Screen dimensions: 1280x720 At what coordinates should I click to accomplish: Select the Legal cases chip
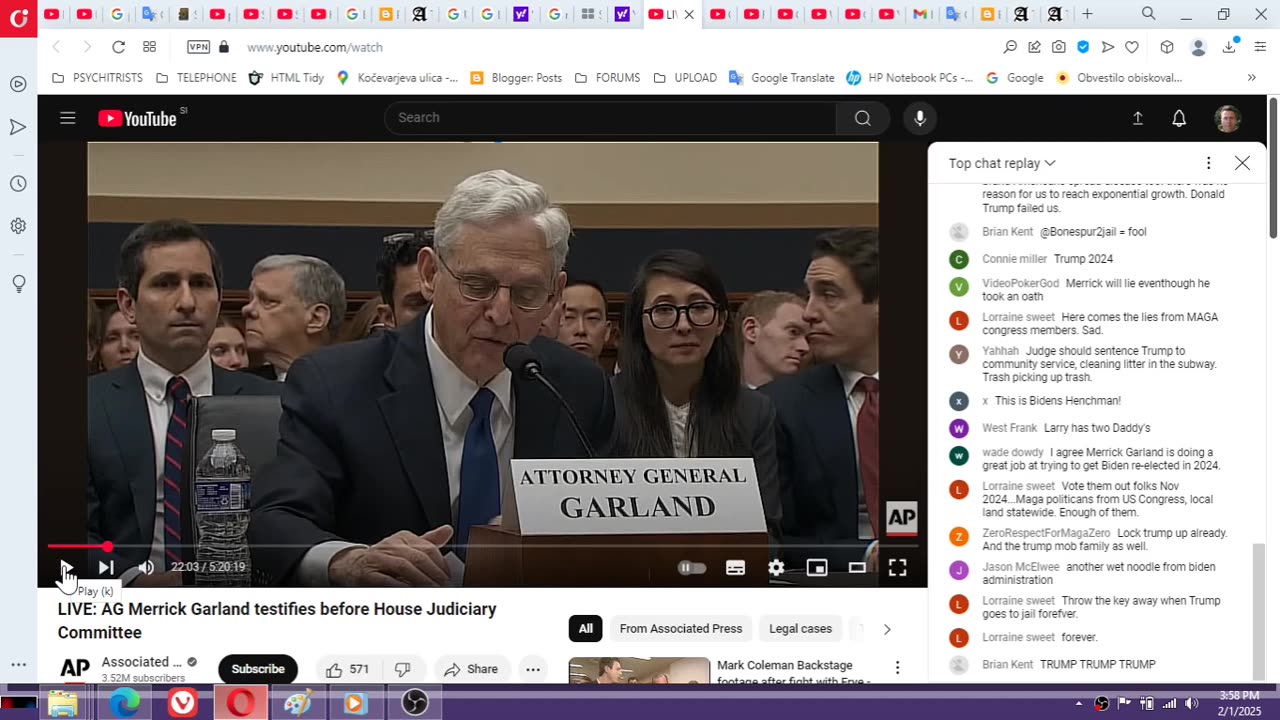[801, 628]
